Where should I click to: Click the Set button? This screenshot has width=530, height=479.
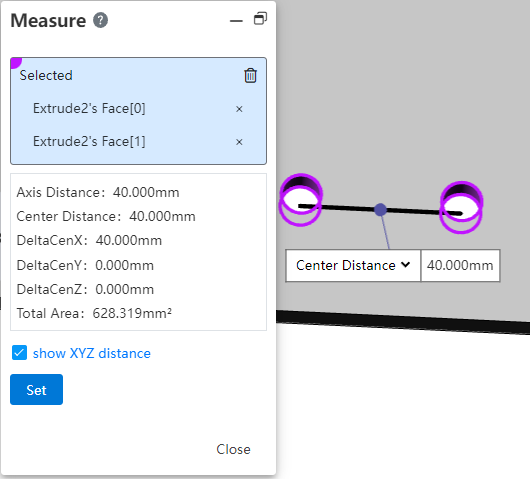37,389
